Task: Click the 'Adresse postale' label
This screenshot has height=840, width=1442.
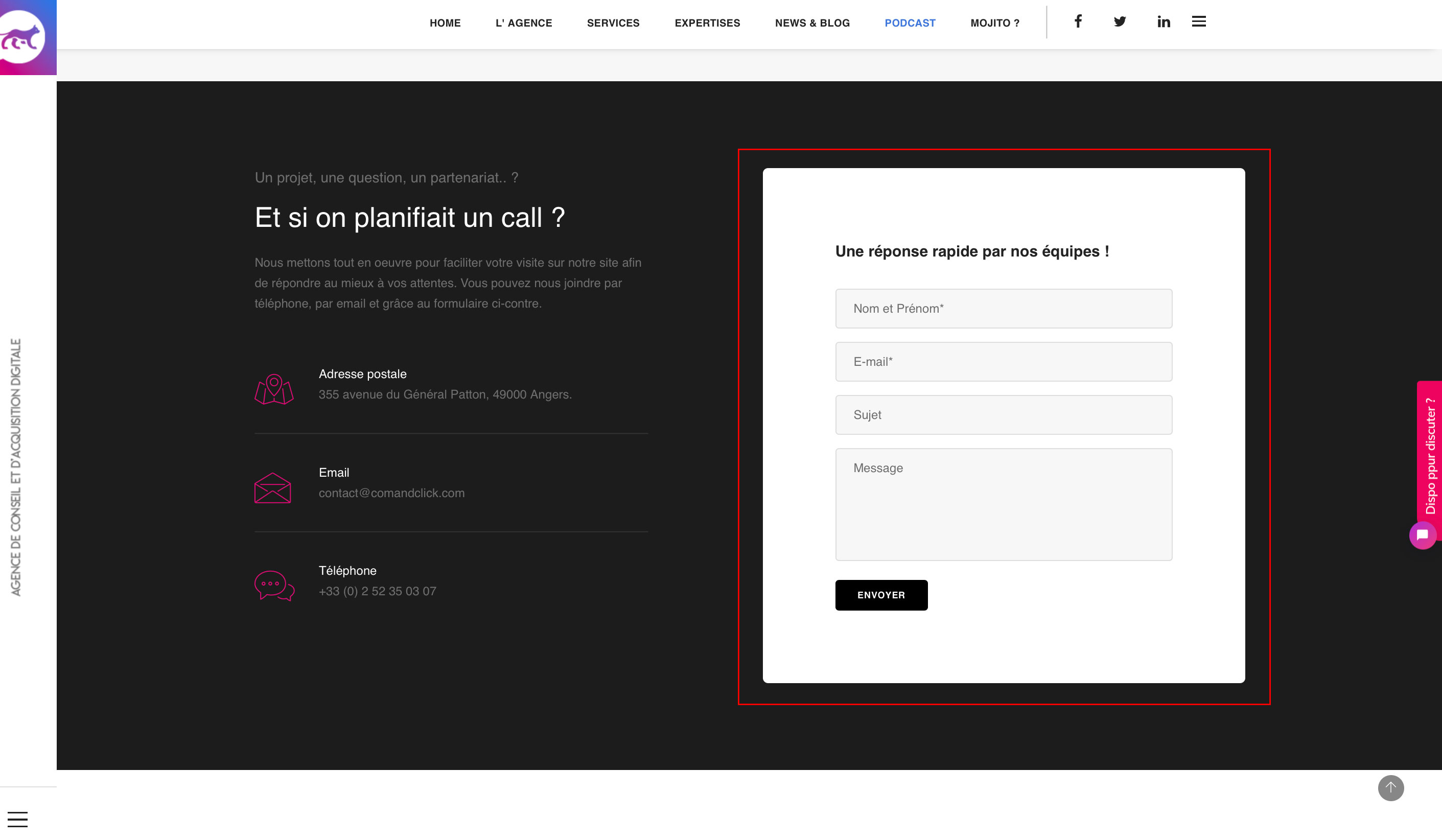Action: pyautogui.click(x=362, y=374)
